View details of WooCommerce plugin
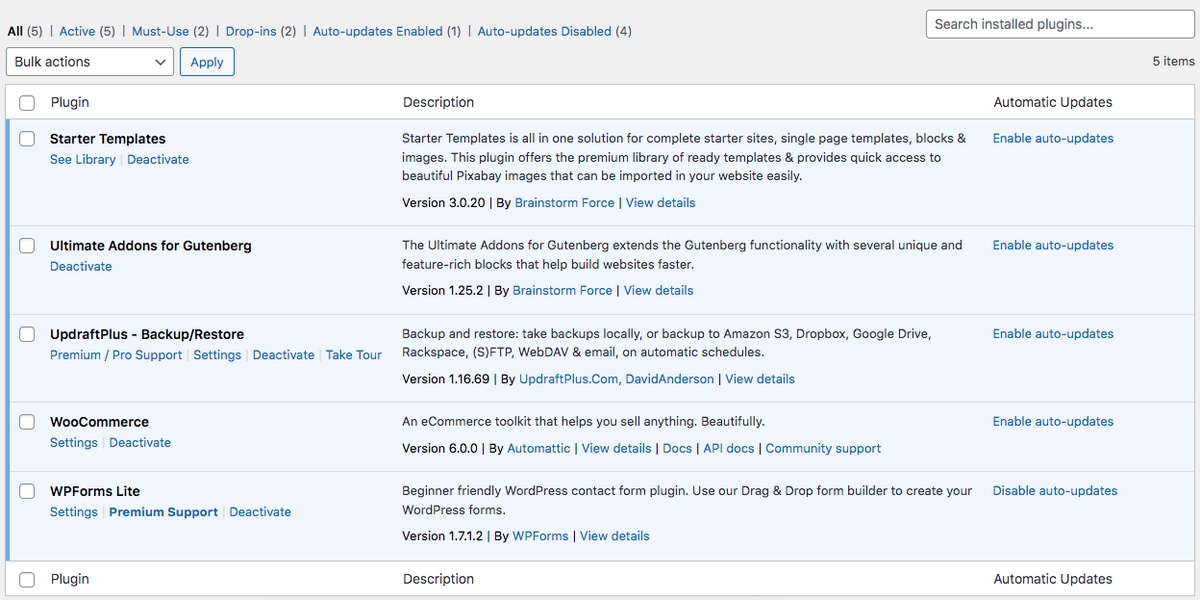The width and height of the screenshot is (1200, 600). tap(616, 448)
